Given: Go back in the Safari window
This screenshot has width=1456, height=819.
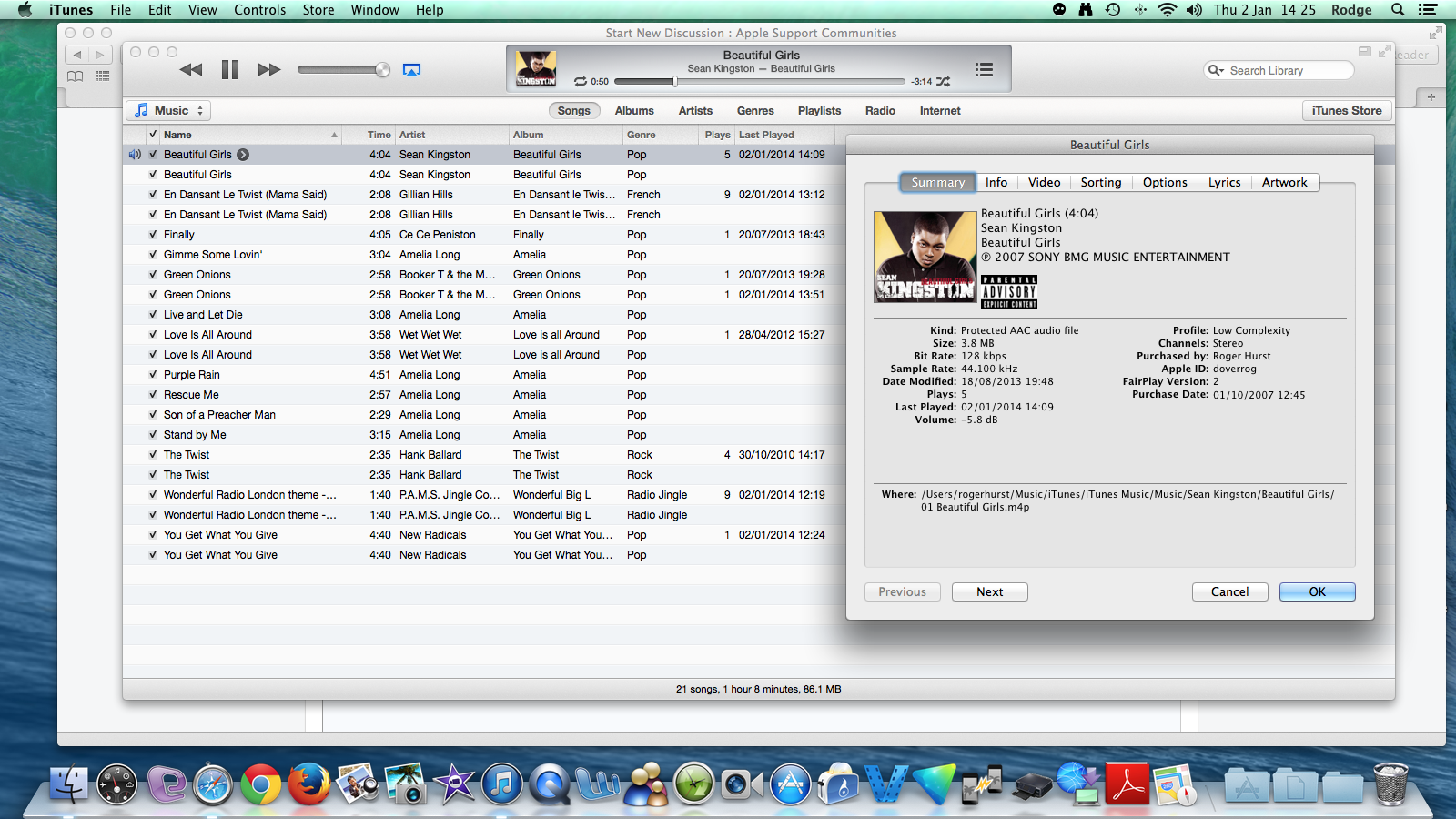Looking at the screenshot, I should click(77, 55).
